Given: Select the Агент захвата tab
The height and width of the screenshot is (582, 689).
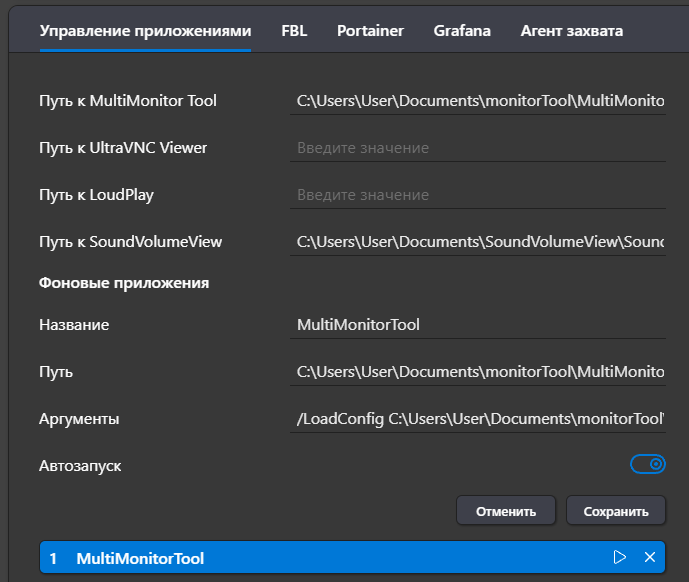Looking at the screenshot, I should click(572, 31).
